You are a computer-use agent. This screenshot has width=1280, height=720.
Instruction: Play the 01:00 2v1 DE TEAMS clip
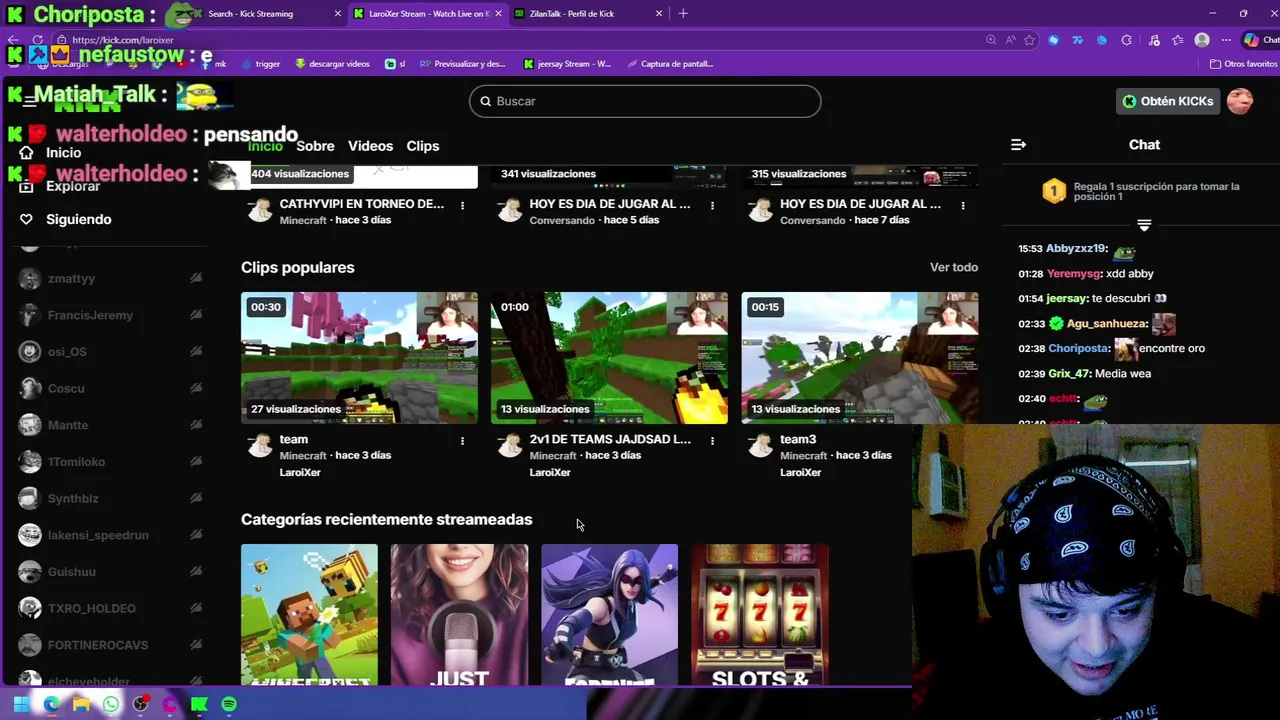[609, 357]
